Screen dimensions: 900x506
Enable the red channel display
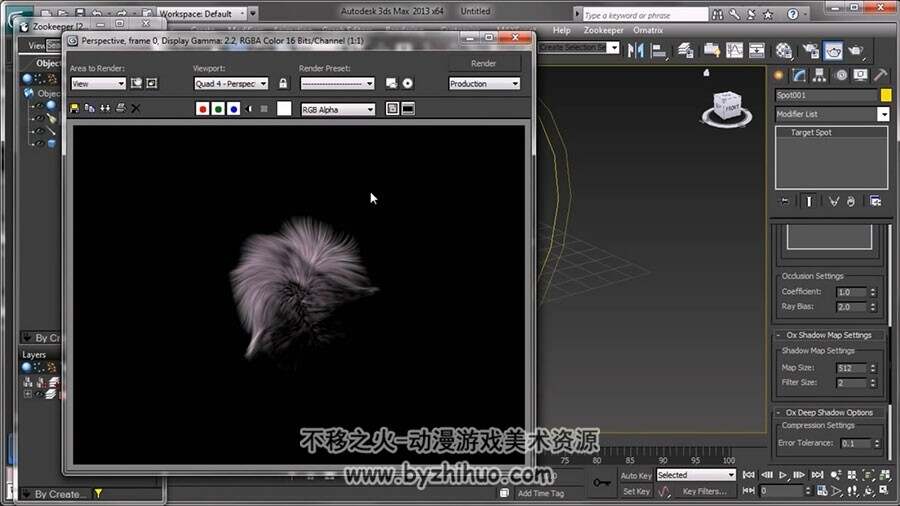tap(202, 109)
